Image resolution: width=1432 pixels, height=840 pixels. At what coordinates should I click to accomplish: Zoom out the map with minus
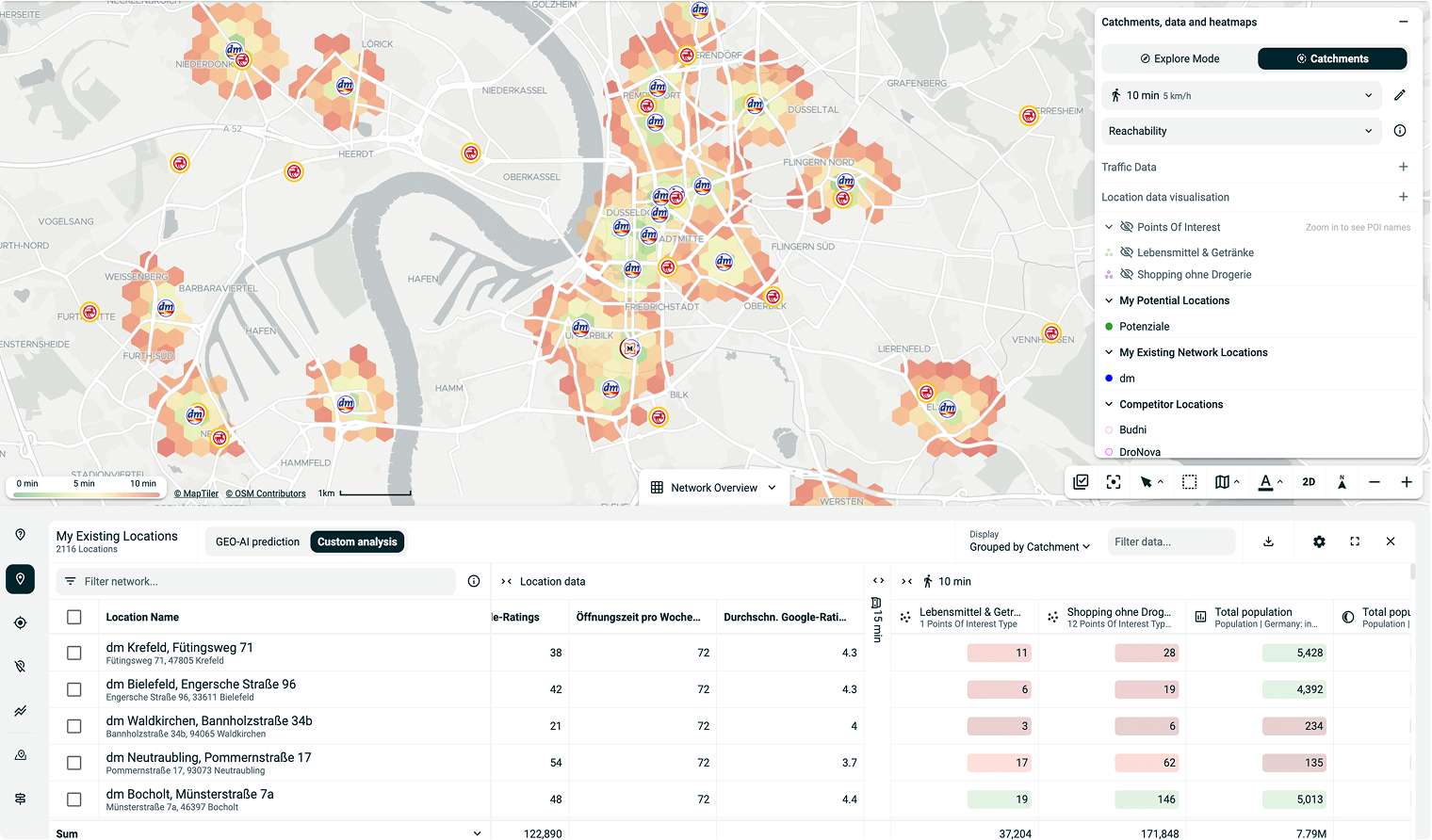pos(1375,482)
